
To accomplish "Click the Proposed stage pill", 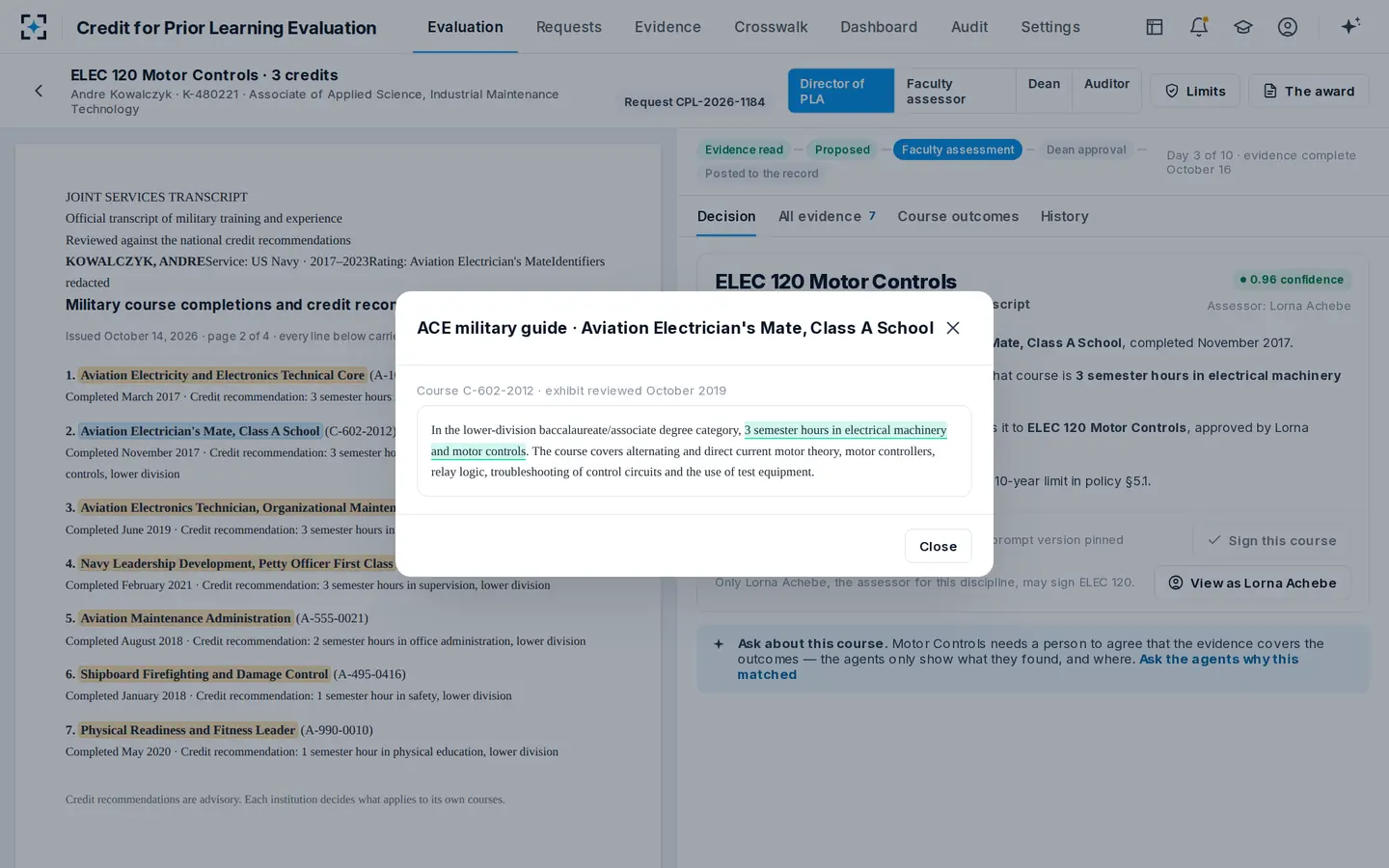I will 842,149.
